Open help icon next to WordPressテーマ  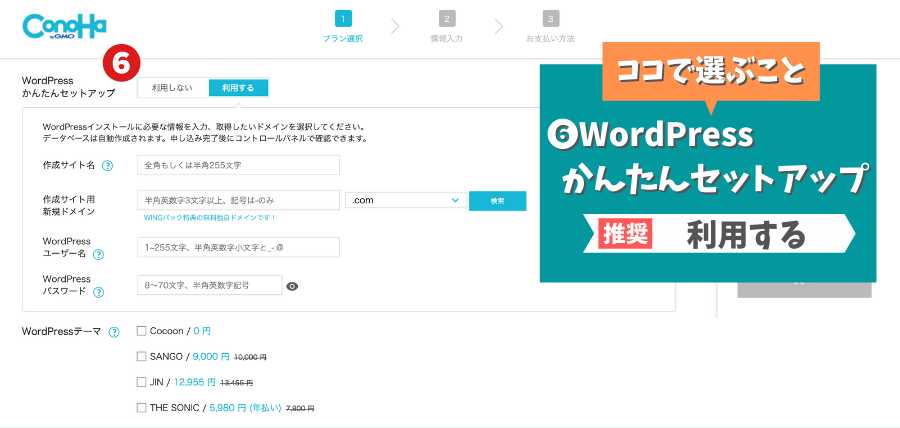114,332
